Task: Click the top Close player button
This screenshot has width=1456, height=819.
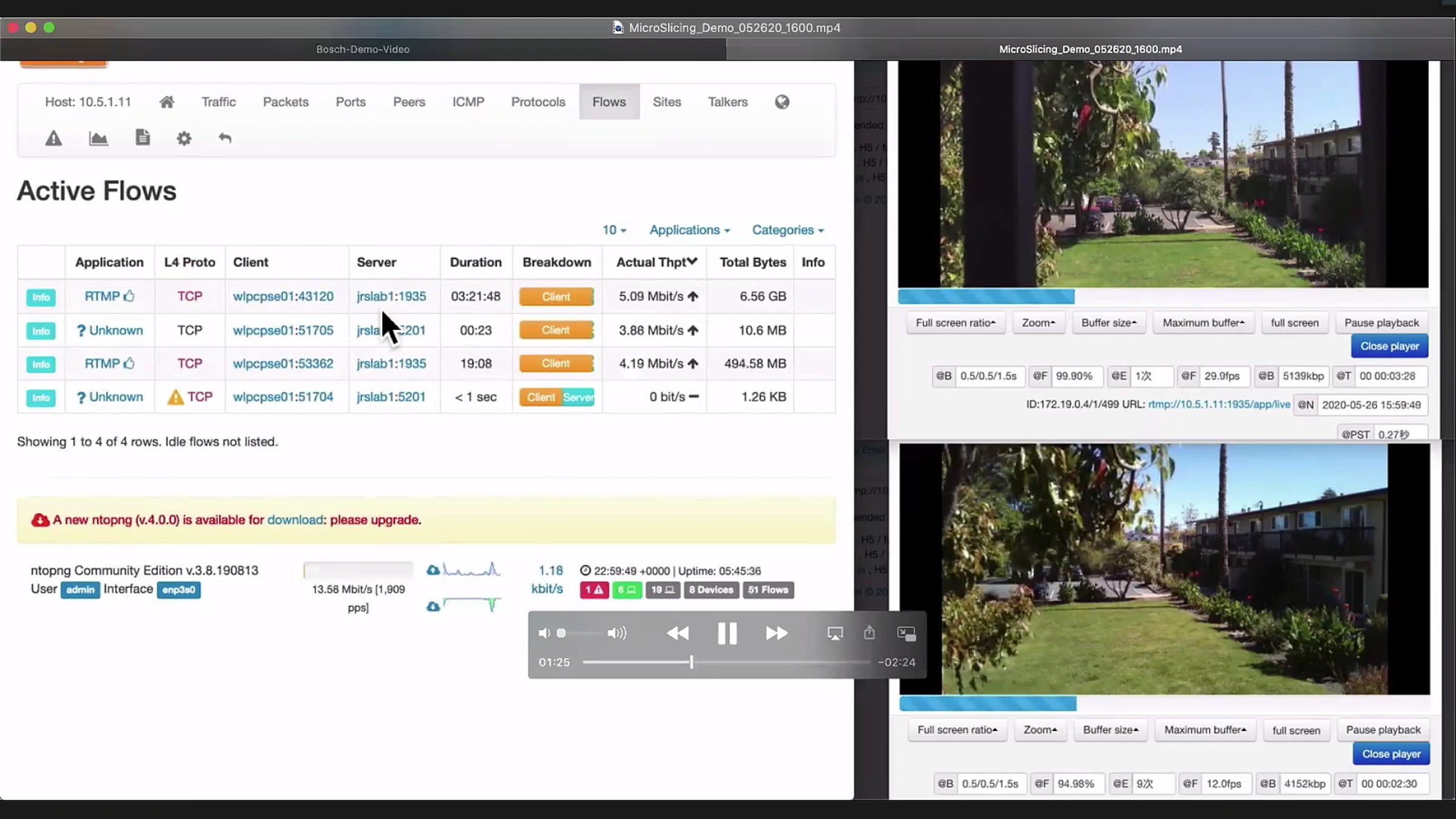Action: (x=1389, y=346)
